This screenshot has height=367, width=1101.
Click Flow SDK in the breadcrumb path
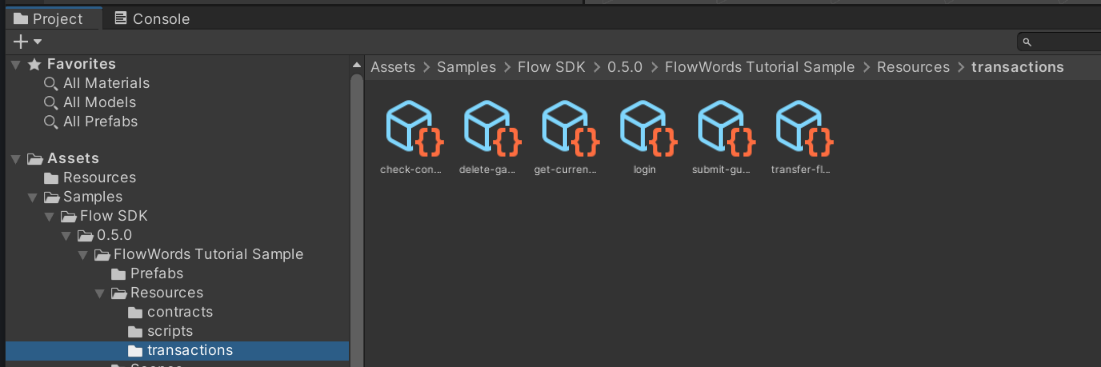(552, 67)
